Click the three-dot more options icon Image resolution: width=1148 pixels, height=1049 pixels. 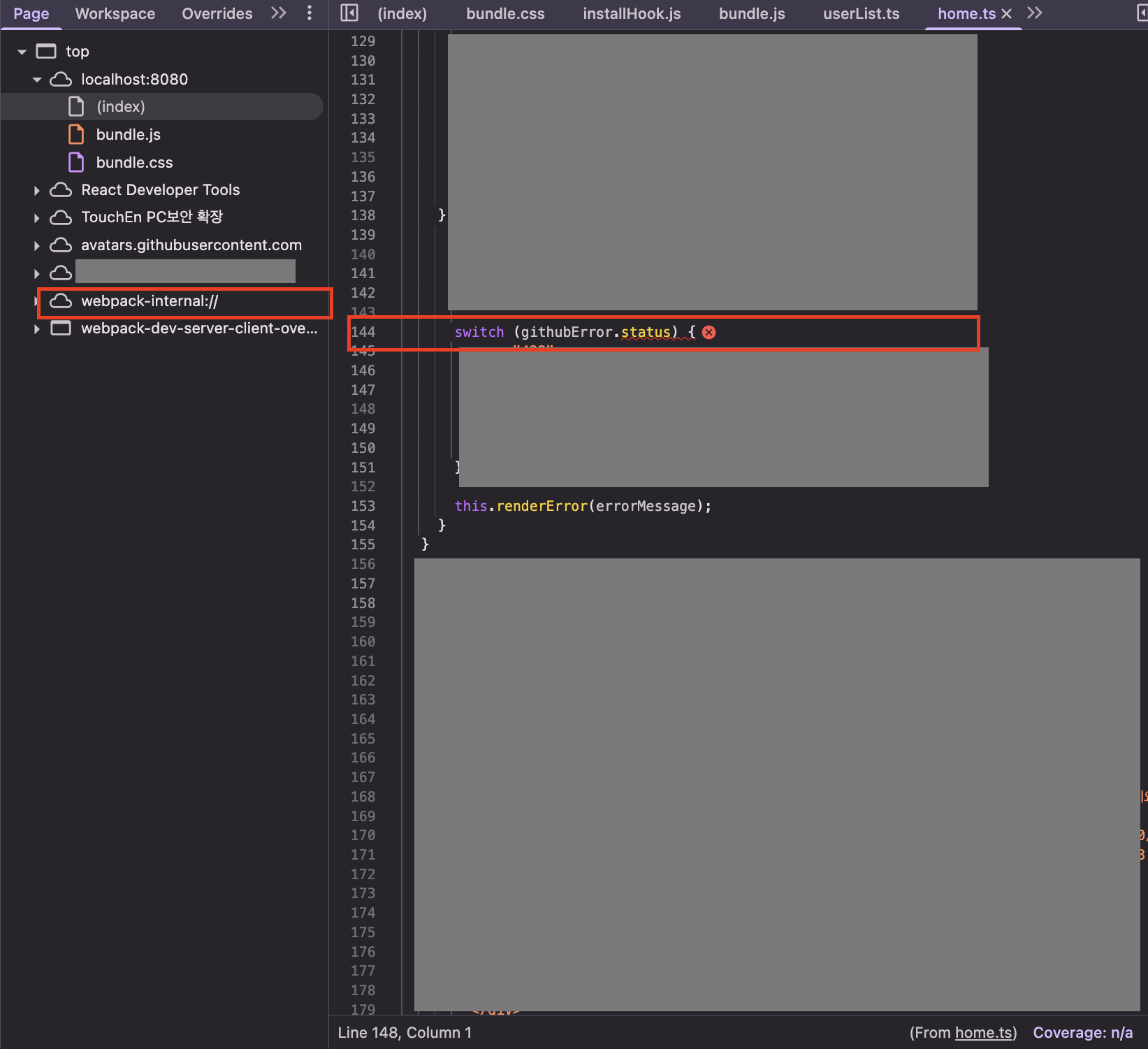[310, 13]
